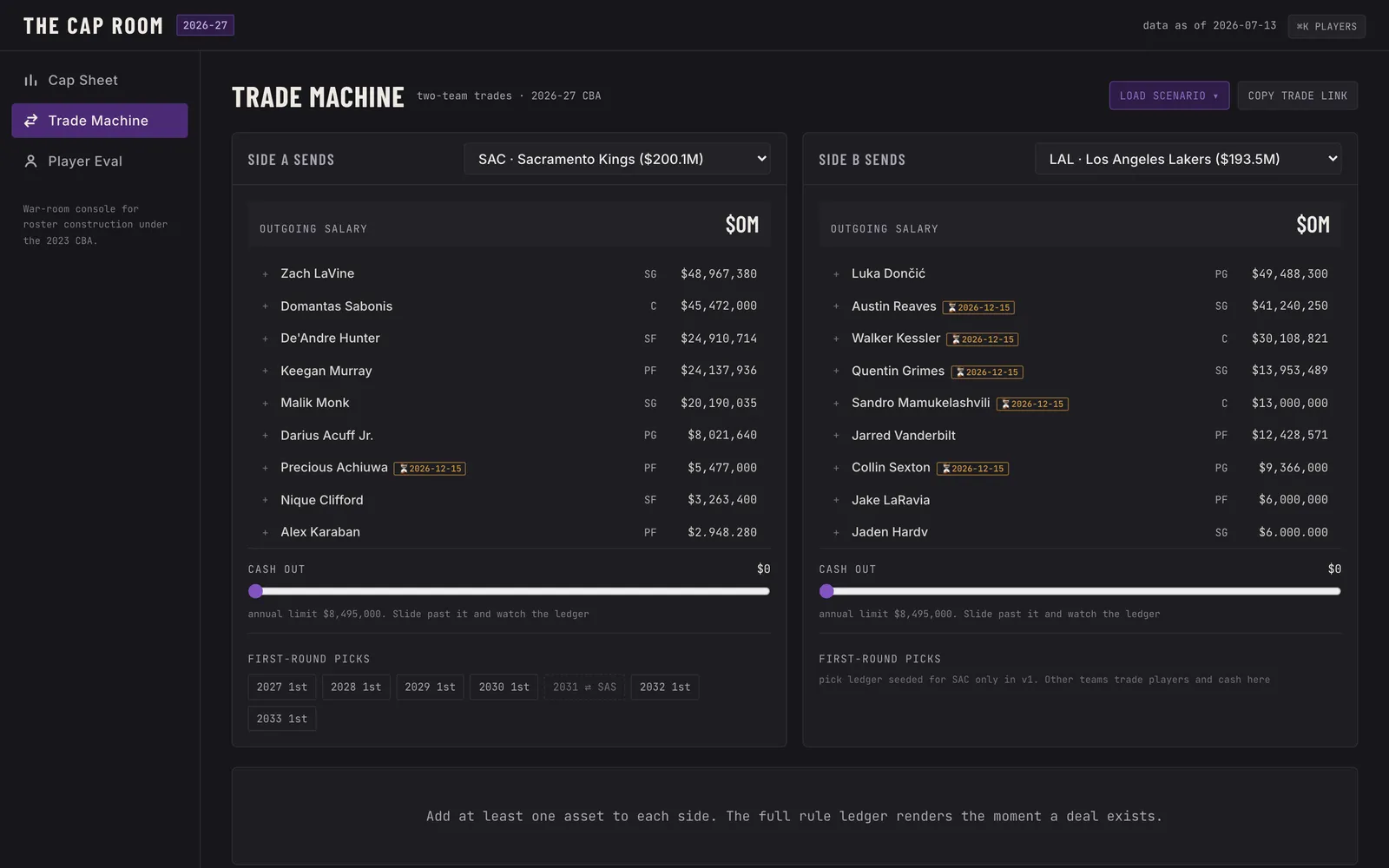This screenshot has width=1389, height=868.
Task: Toggle the 2032 1st pick chip
Action: tap(665, 687)
